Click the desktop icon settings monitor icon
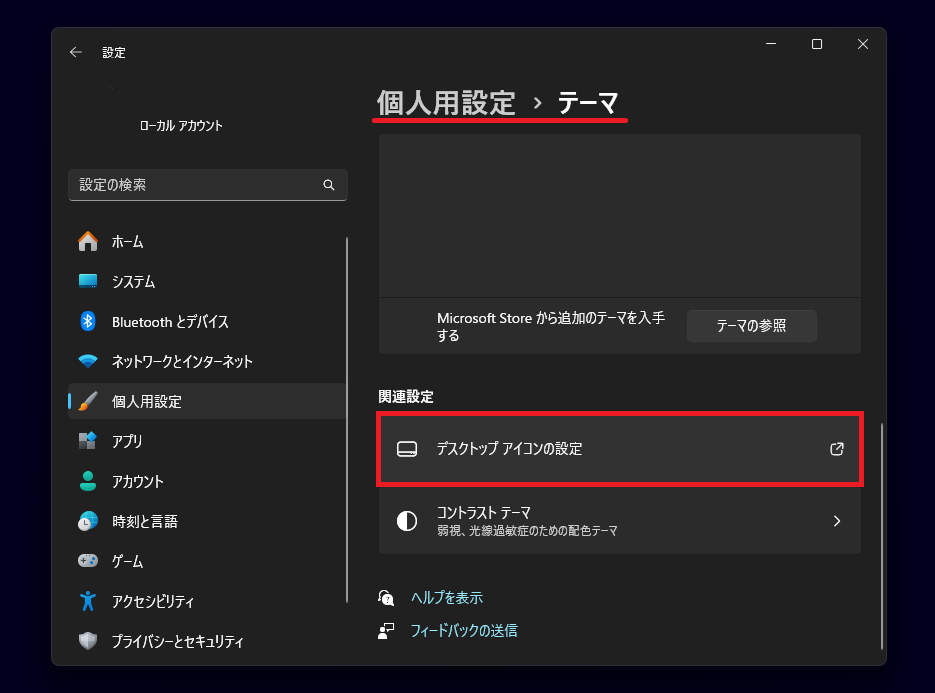The height and width of the screenshot is (693, 935). (x=407, y=449)
